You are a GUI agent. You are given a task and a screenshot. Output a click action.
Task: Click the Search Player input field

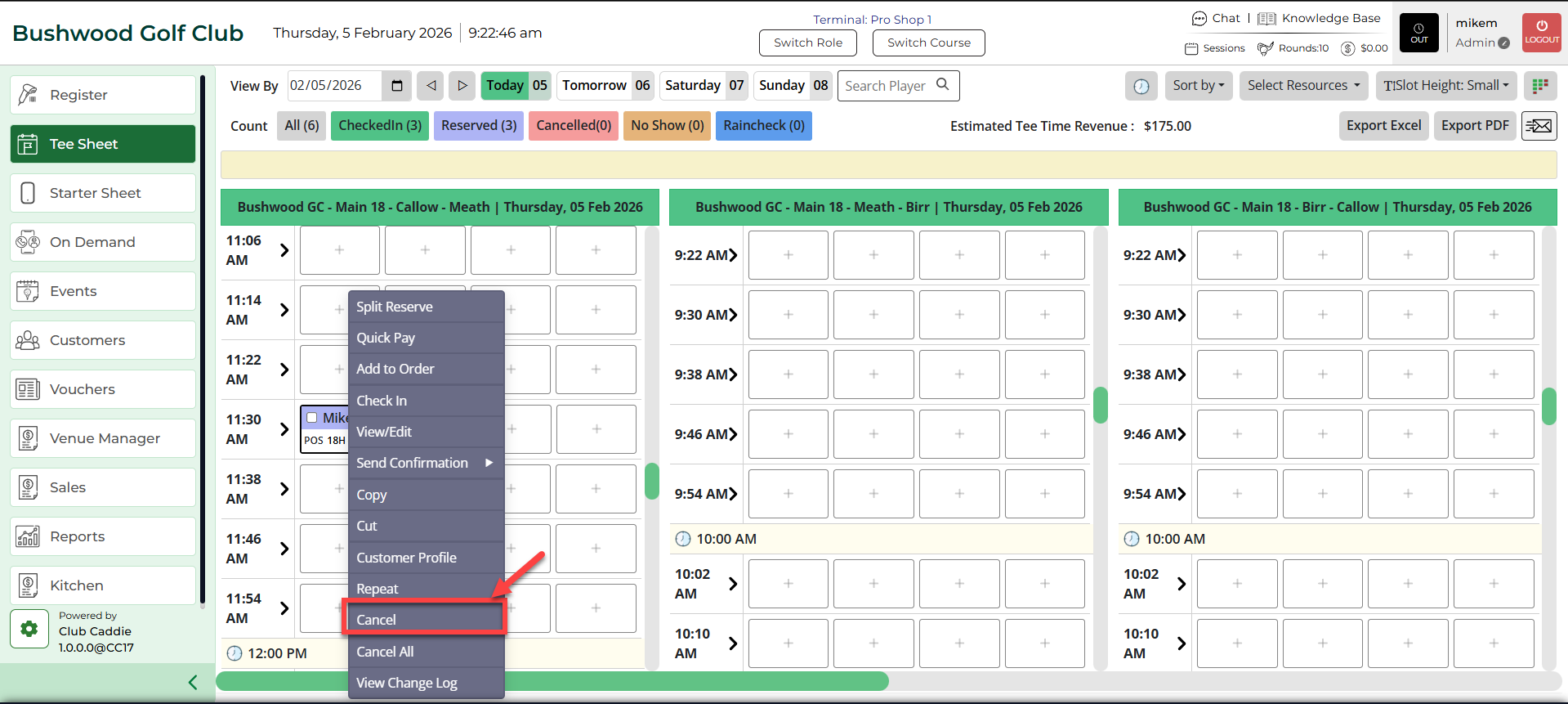886,86
